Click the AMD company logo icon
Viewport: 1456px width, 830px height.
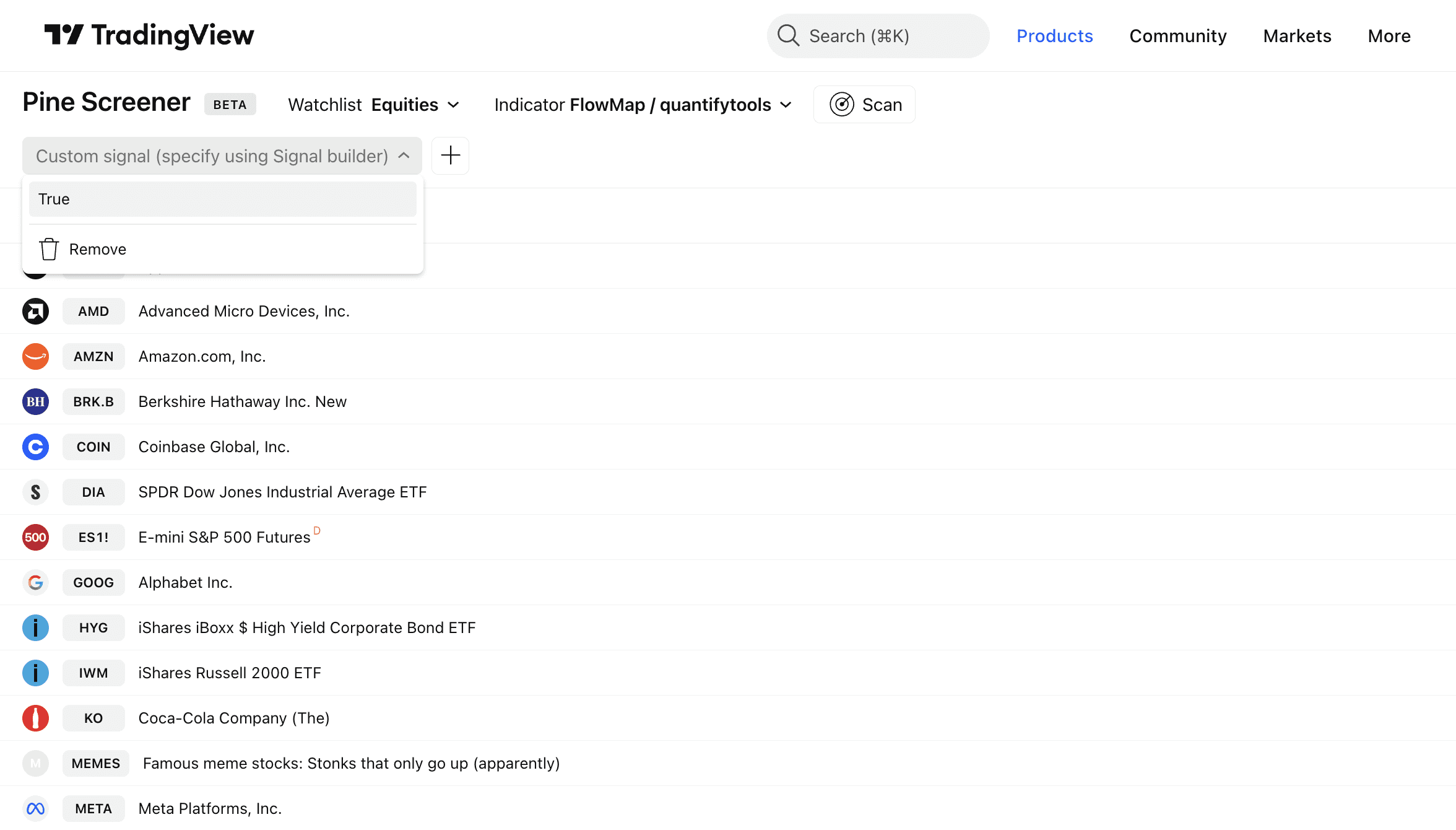tap(35, 311)
